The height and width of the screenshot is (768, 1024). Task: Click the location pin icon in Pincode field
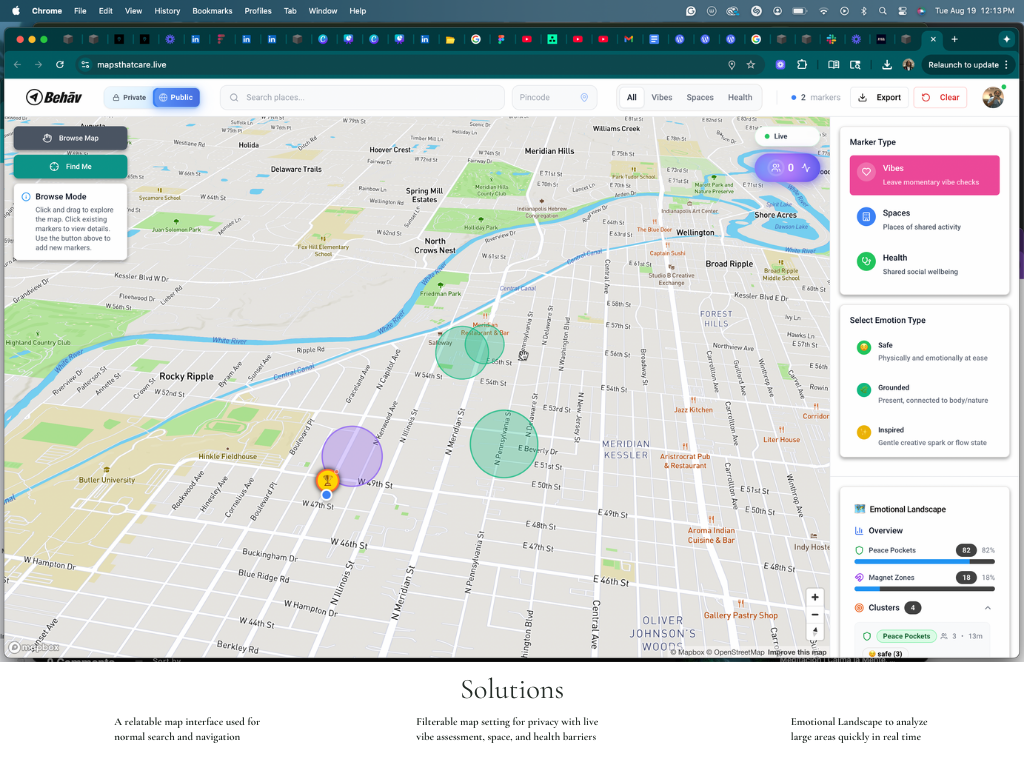coord(584,97)
